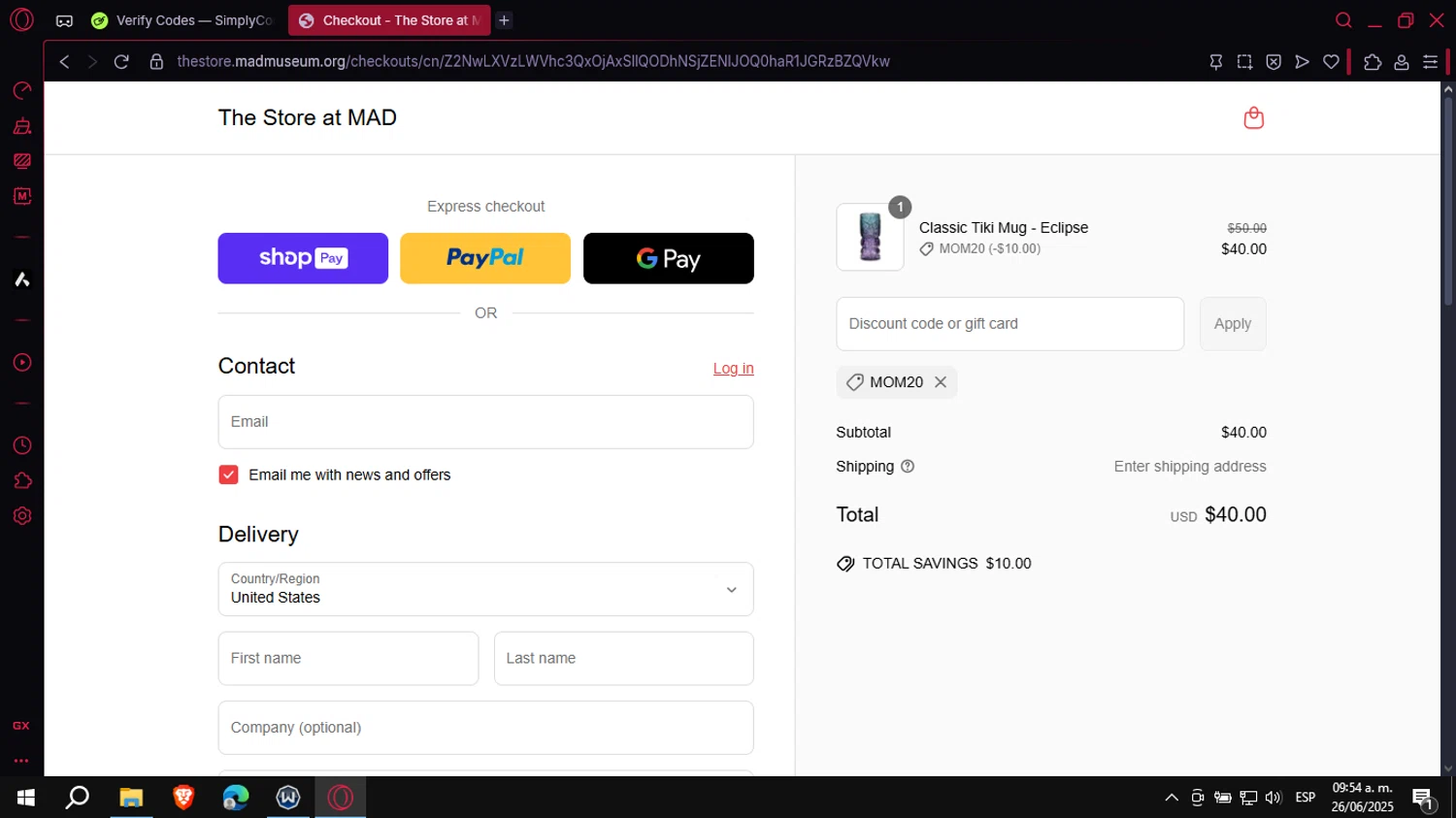Show hidden system tray icons
The width and height of the screenshot is (1456, 818).
[x=1172, y=798]
